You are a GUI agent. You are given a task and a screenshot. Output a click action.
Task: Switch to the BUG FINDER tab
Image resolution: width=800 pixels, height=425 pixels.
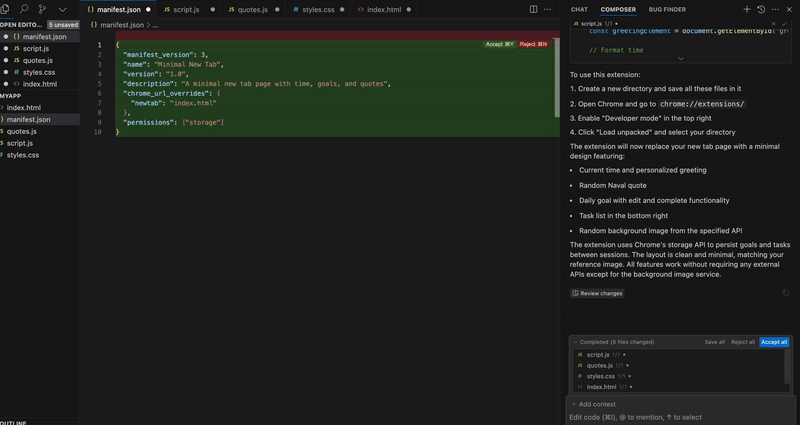pyautogui.click(x=667, y=9)
